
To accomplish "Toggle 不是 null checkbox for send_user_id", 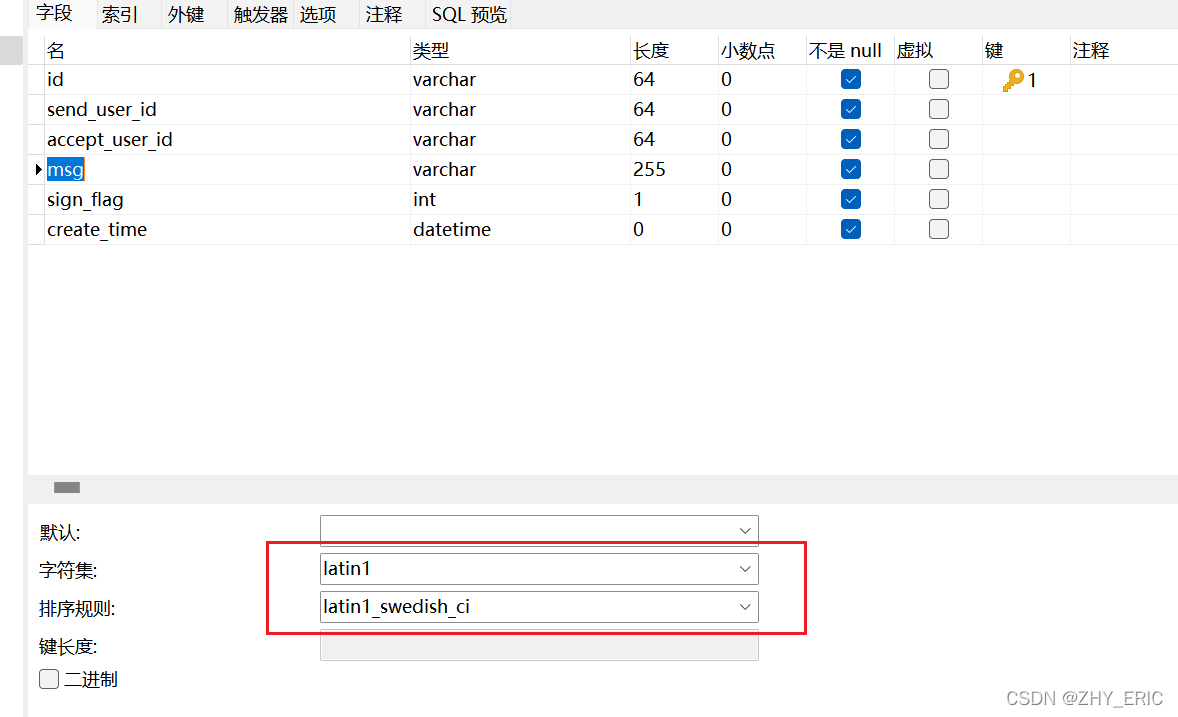I will [x=850, y=109].
